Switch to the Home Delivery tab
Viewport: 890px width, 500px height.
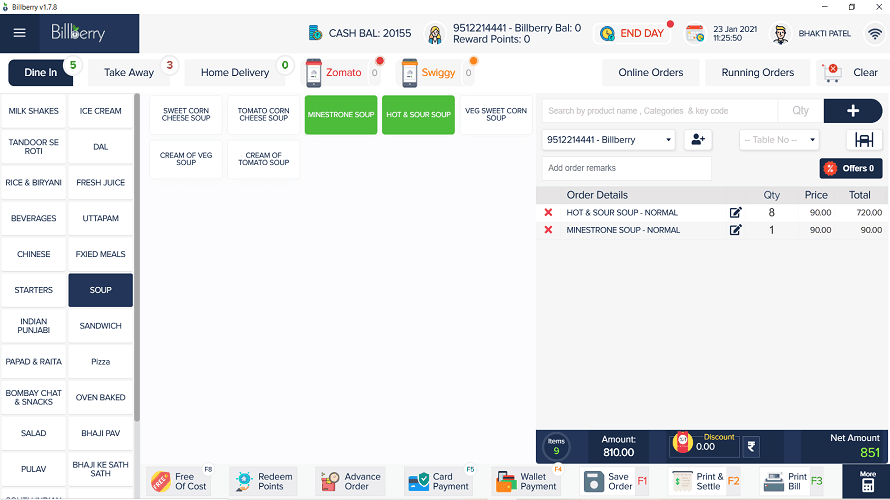click(x=235, y=73)
